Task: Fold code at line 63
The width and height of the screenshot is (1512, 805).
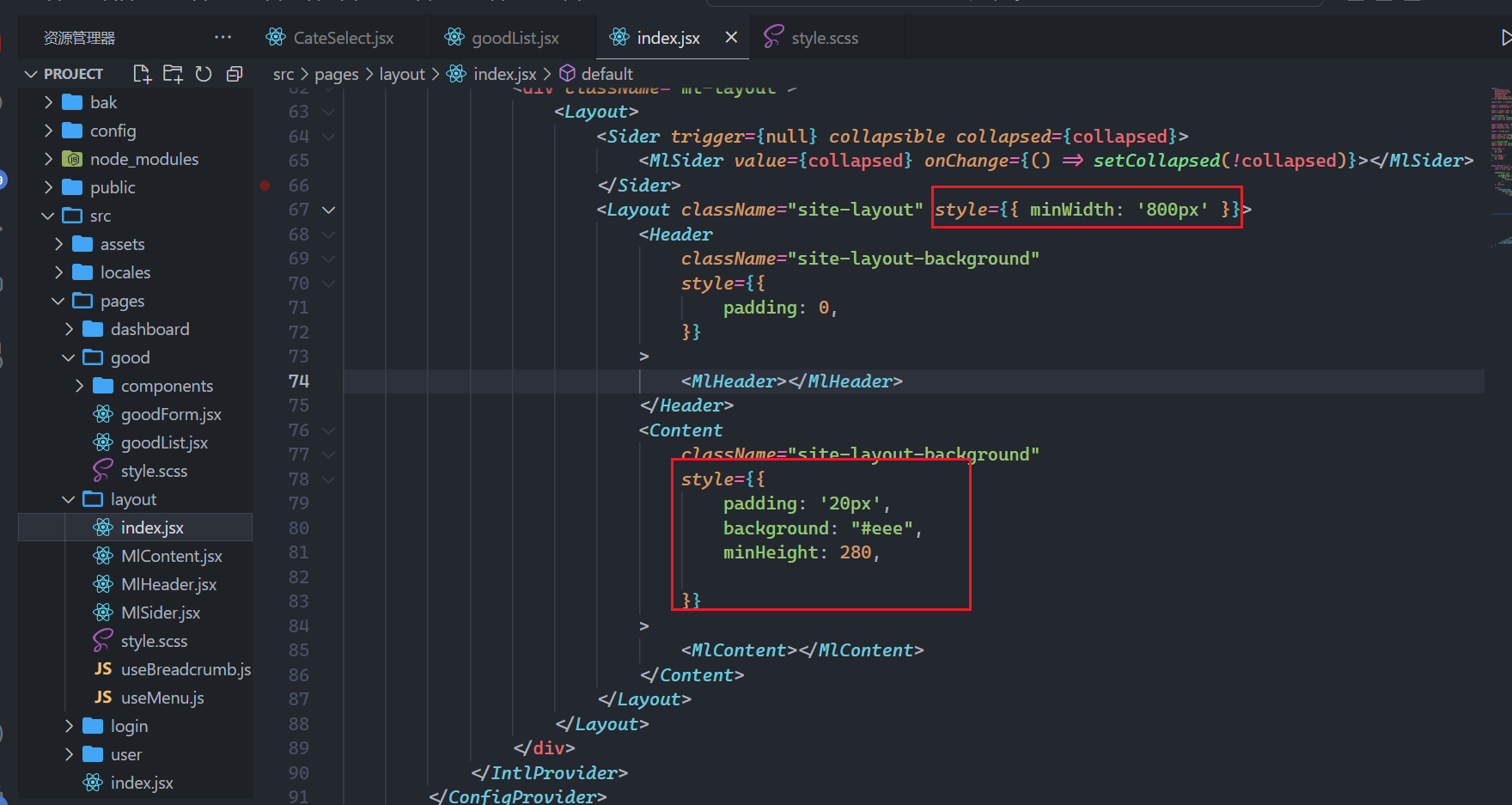Action: 328,112
